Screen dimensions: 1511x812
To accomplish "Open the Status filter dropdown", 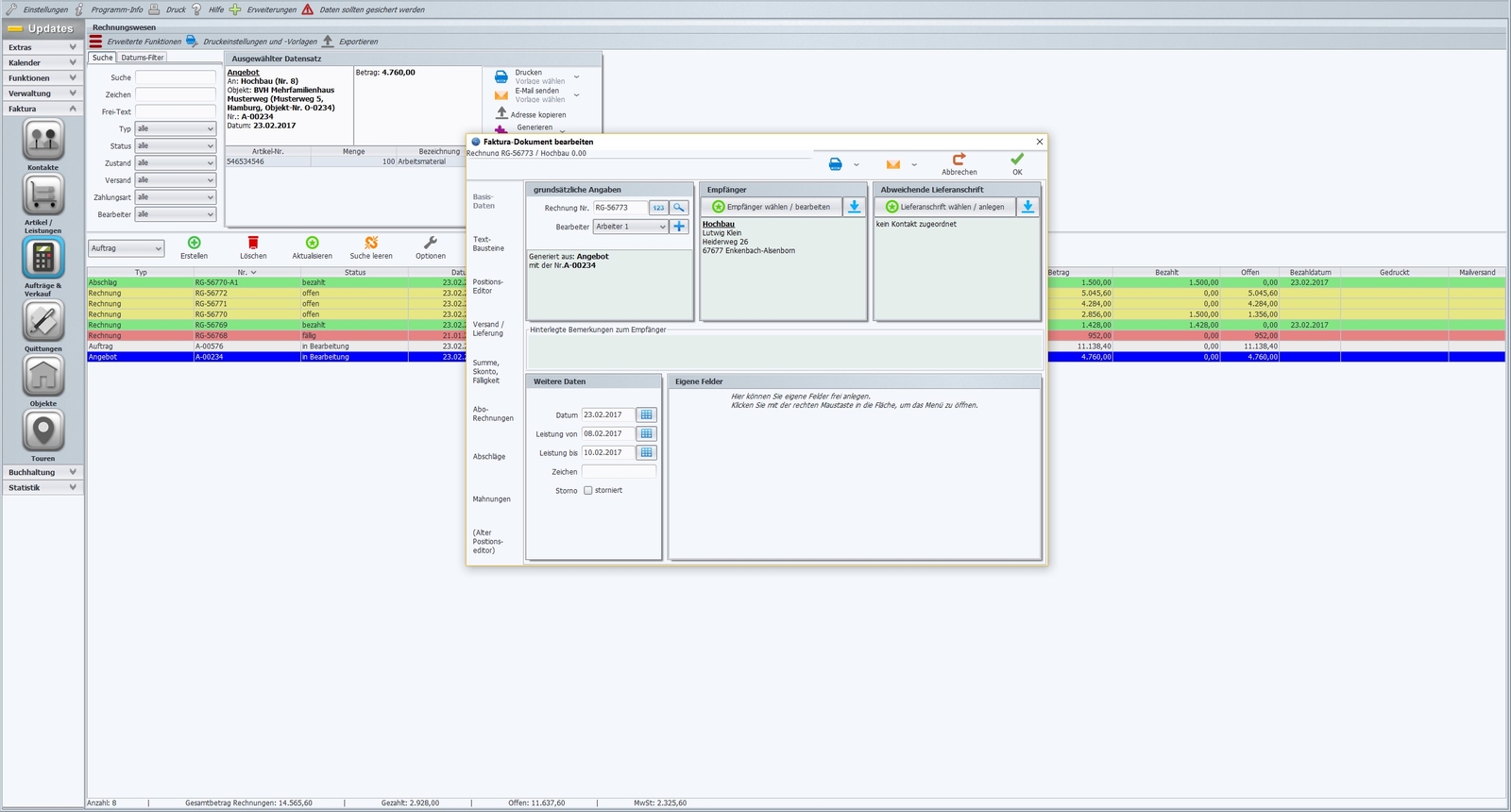I will pyautogui.click(x=176, y=145).
